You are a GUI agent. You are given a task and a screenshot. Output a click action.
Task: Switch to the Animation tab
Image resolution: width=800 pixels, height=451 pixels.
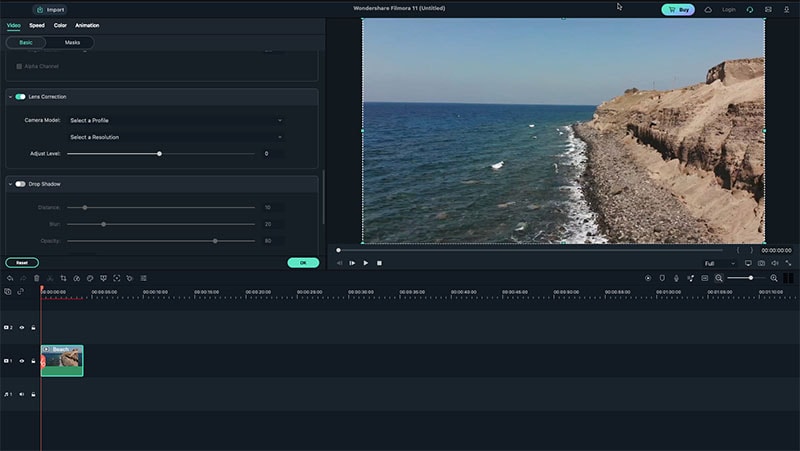[x=87, y=25]
